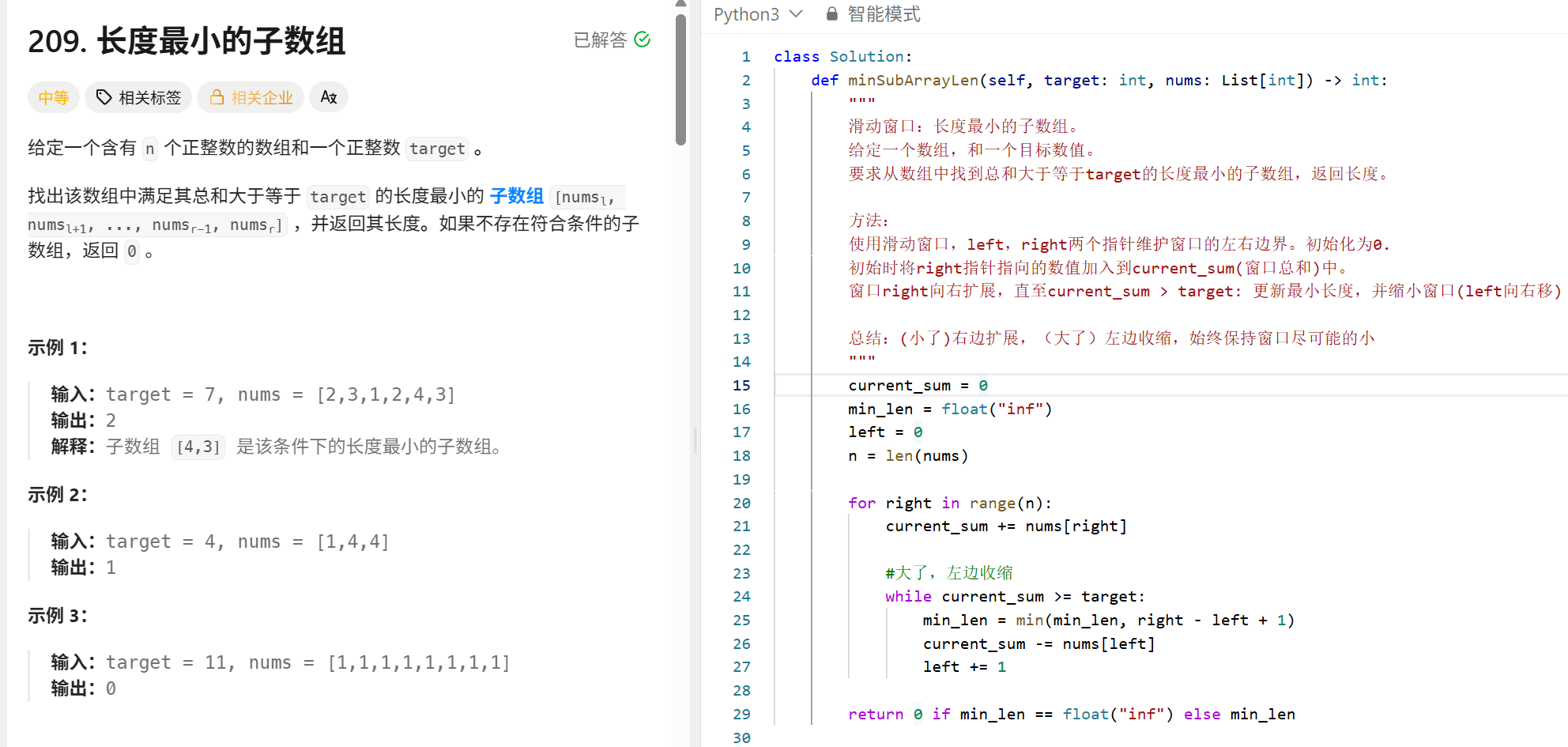This screenshot has width=1568, height=747.
Task: Click the scrollbar up arrow in description panel
Action: coord(681,4)
